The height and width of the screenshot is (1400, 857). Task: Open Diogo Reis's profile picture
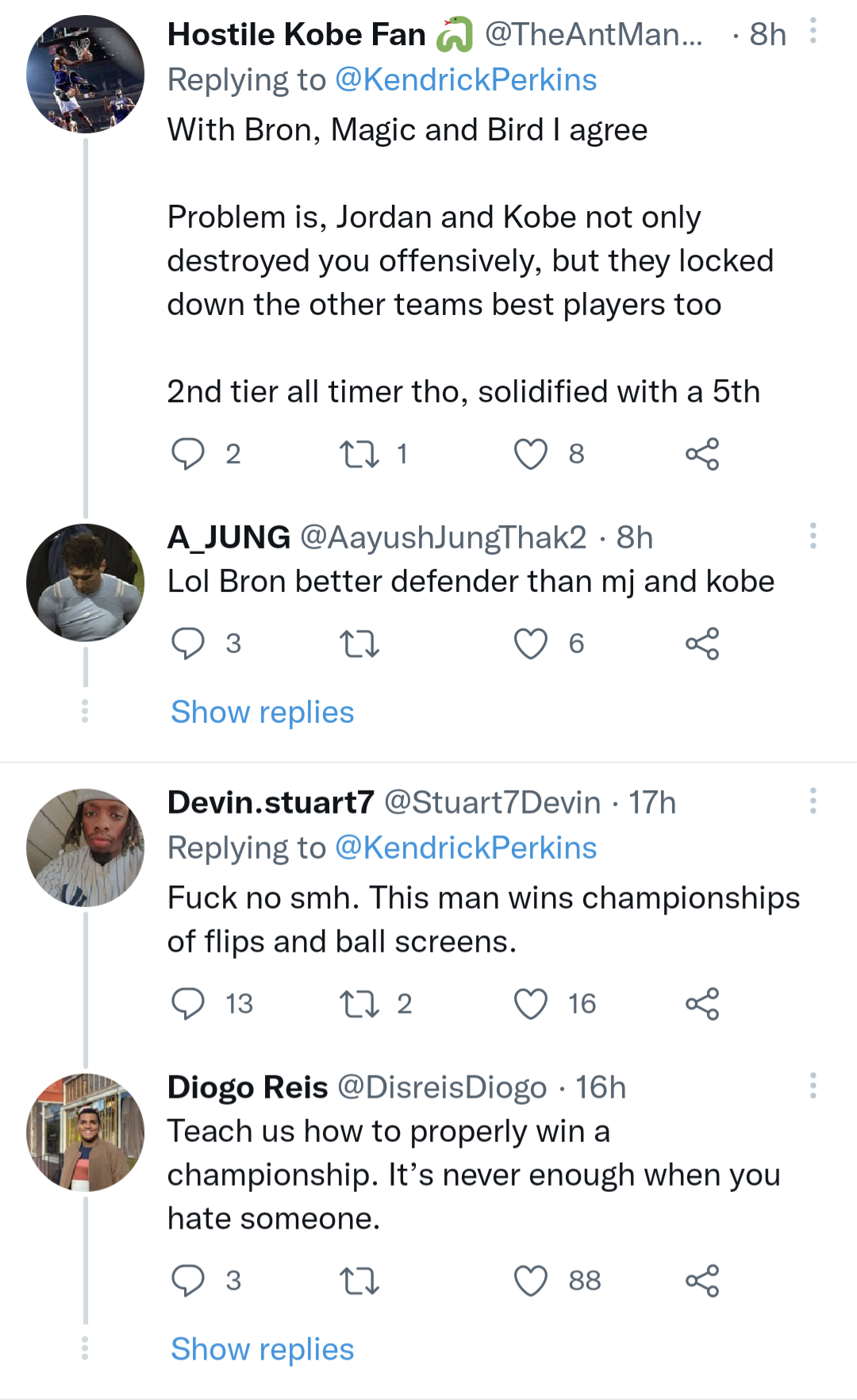coord(86,1133)
